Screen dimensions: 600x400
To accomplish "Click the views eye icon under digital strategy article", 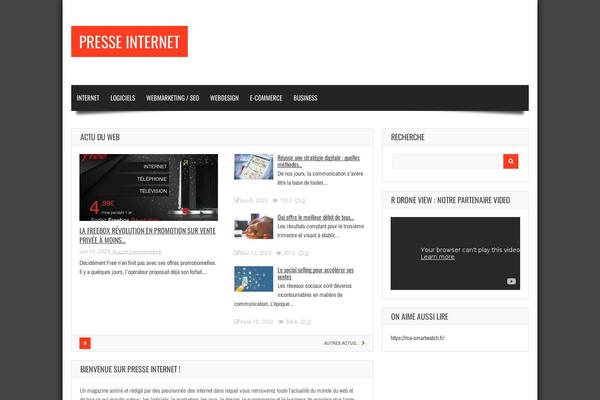I will tap(275, 201).
